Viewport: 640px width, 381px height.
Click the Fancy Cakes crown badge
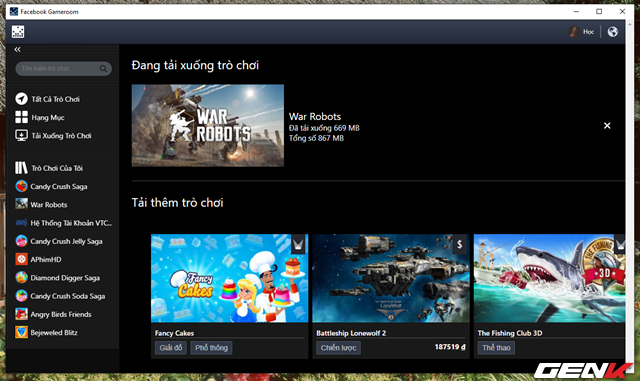tap(298, 244)
